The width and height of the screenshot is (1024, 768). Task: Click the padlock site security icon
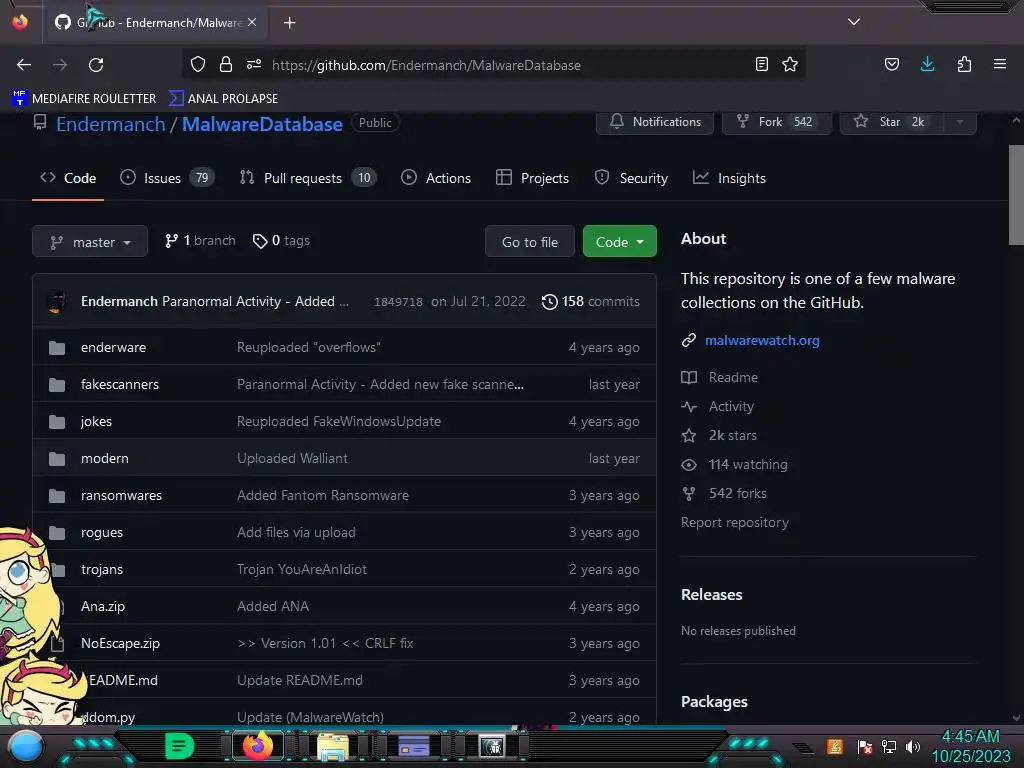(x=226, y=64)
